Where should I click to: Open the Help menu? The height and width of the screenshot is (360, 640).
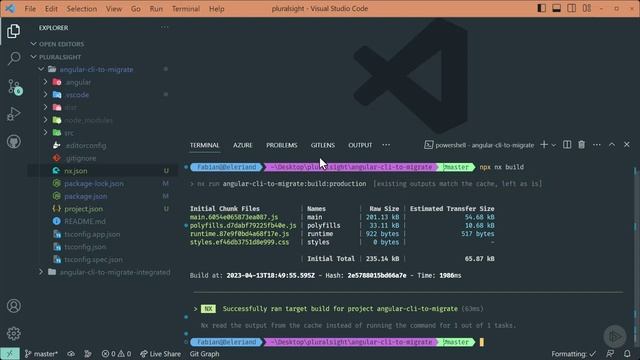(217, 9)
